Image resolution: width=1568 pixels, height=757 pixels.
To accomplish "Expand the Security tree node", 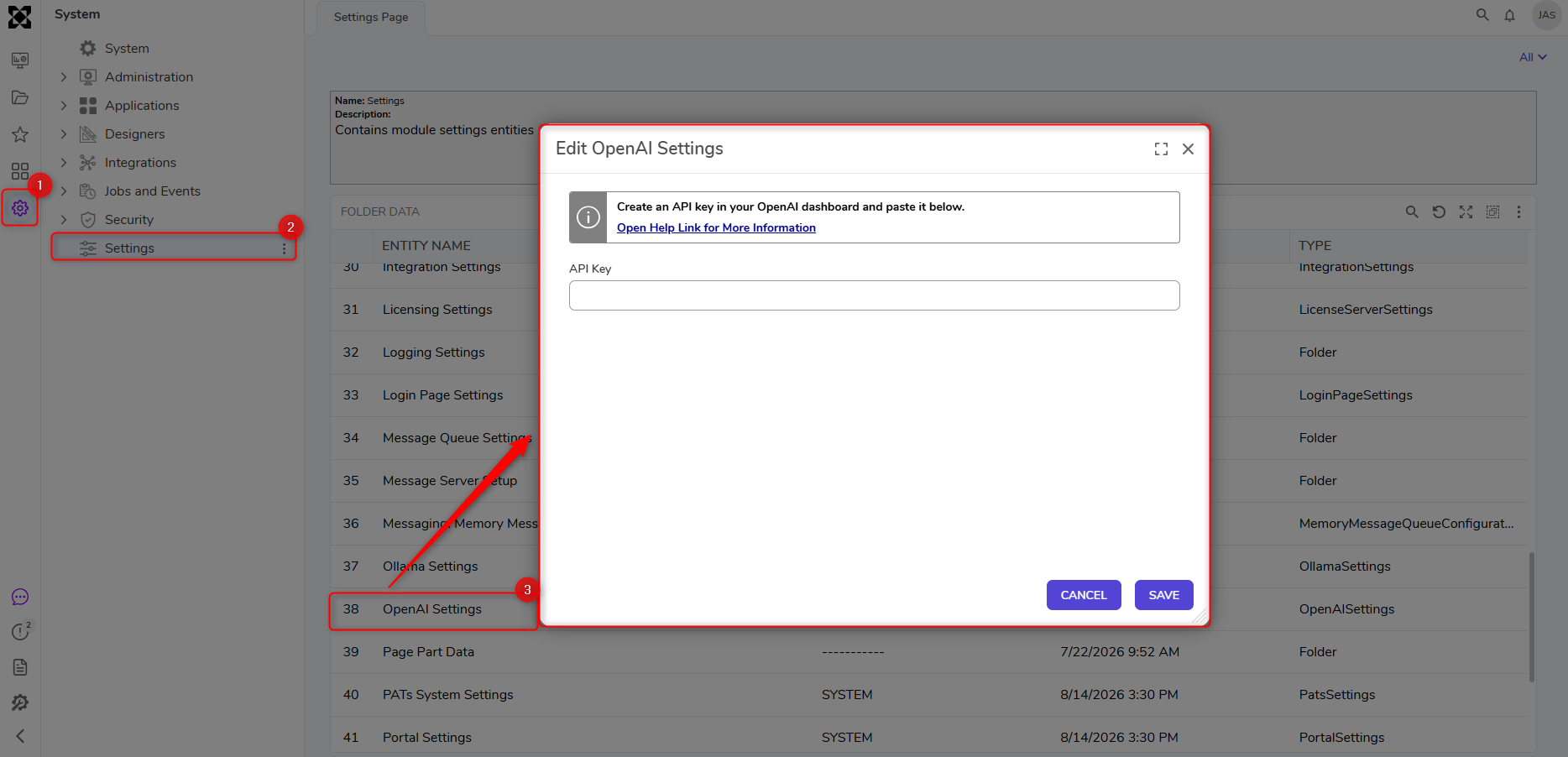I will [x=64, y=220].
